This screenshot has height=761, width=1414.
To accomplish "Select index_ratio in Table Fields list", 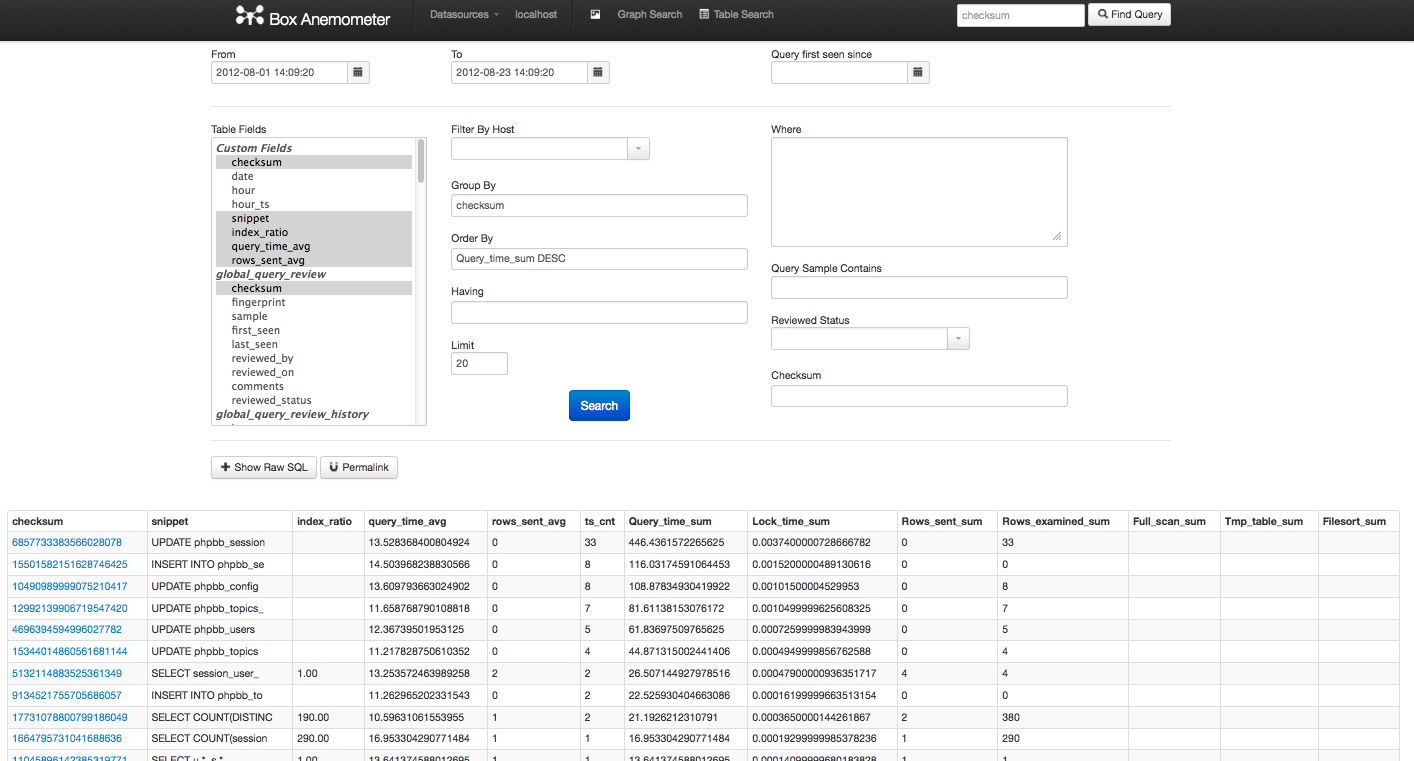I will pos(259,232).
